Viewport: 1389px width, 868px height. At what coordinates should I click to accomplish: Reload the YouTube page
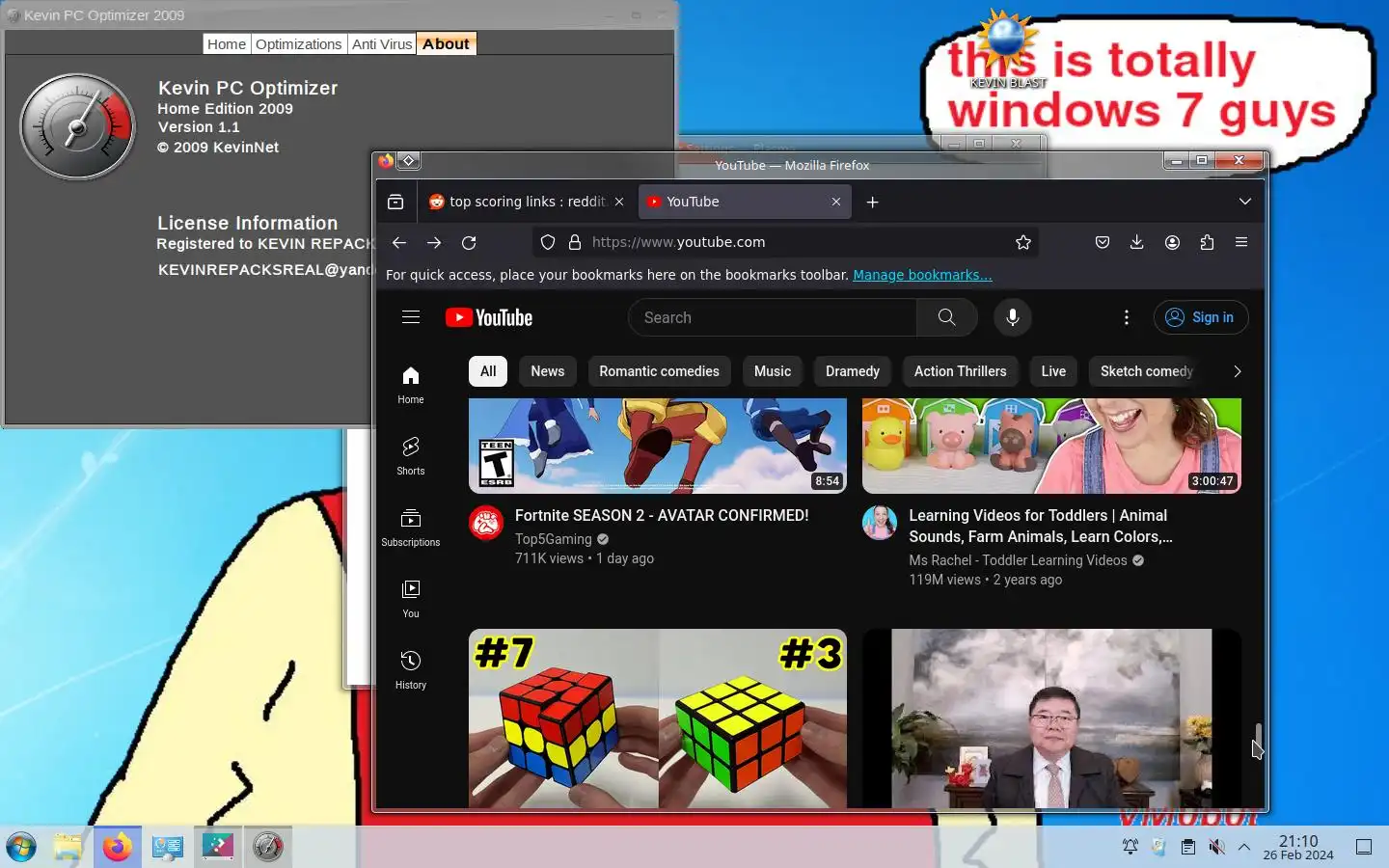(x=469, y=243)
